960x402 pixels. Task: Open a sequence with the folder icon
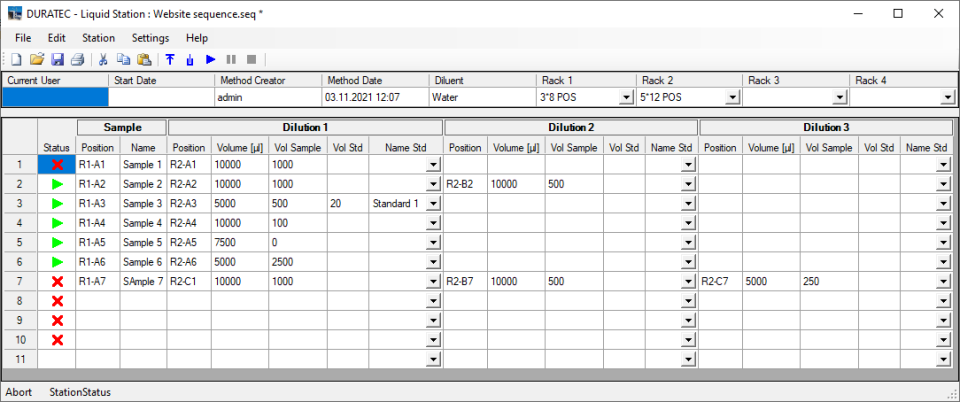pyautogui.click(x=37, y=60)
